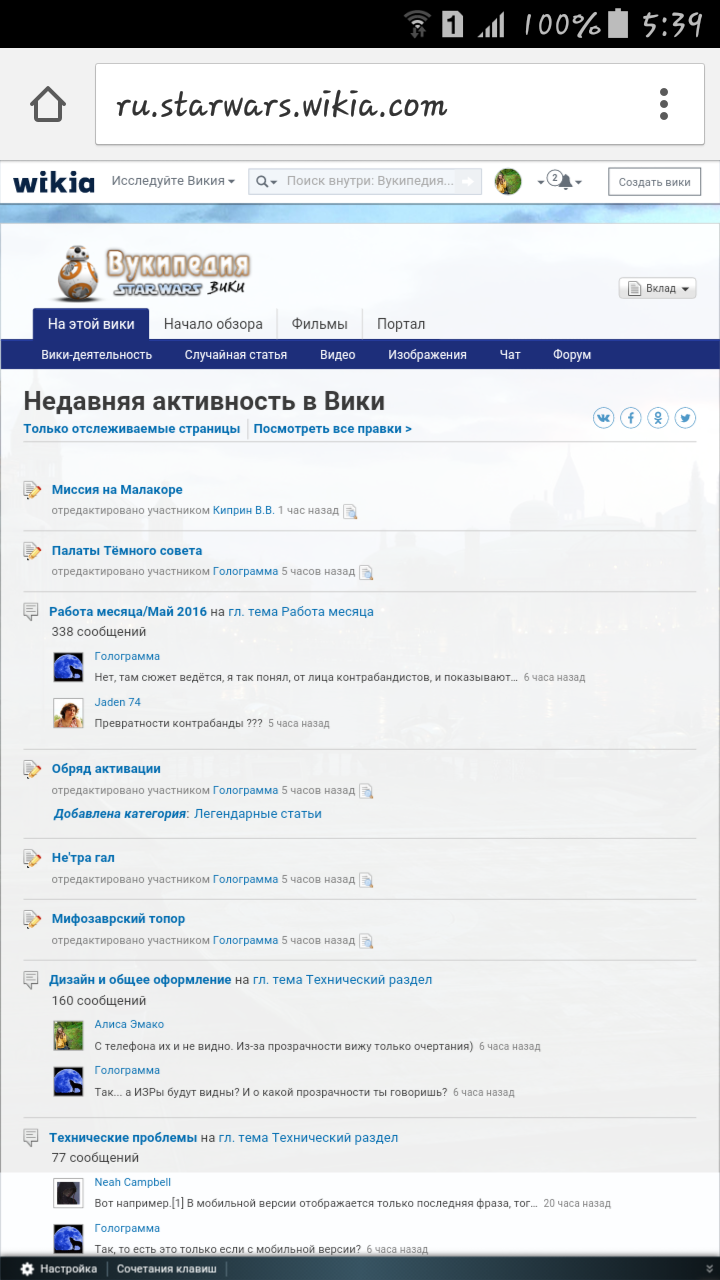Open user Киприн В.В. profile link
The width and height of the screenshot is (720, 1280).
click(244, 511)
